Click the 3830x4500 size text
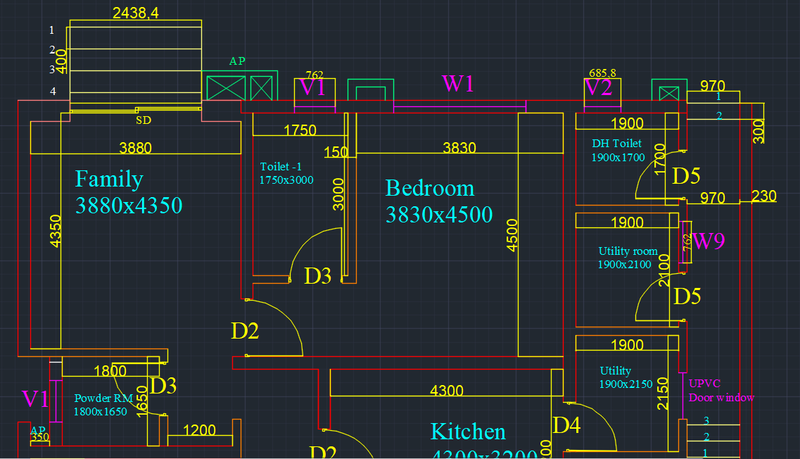 pos(439,215)
